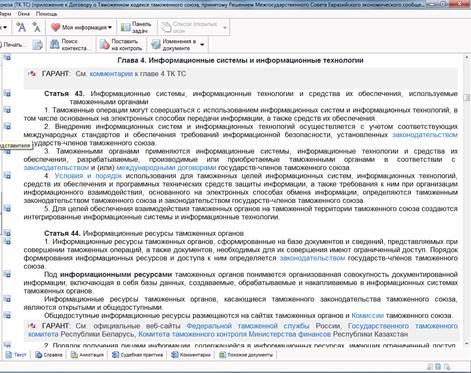Open Комитета таможенного контроля Министерства финансов link
This screenshot has width=471, height=373.
pyautogui.click(x=234, y=334)
